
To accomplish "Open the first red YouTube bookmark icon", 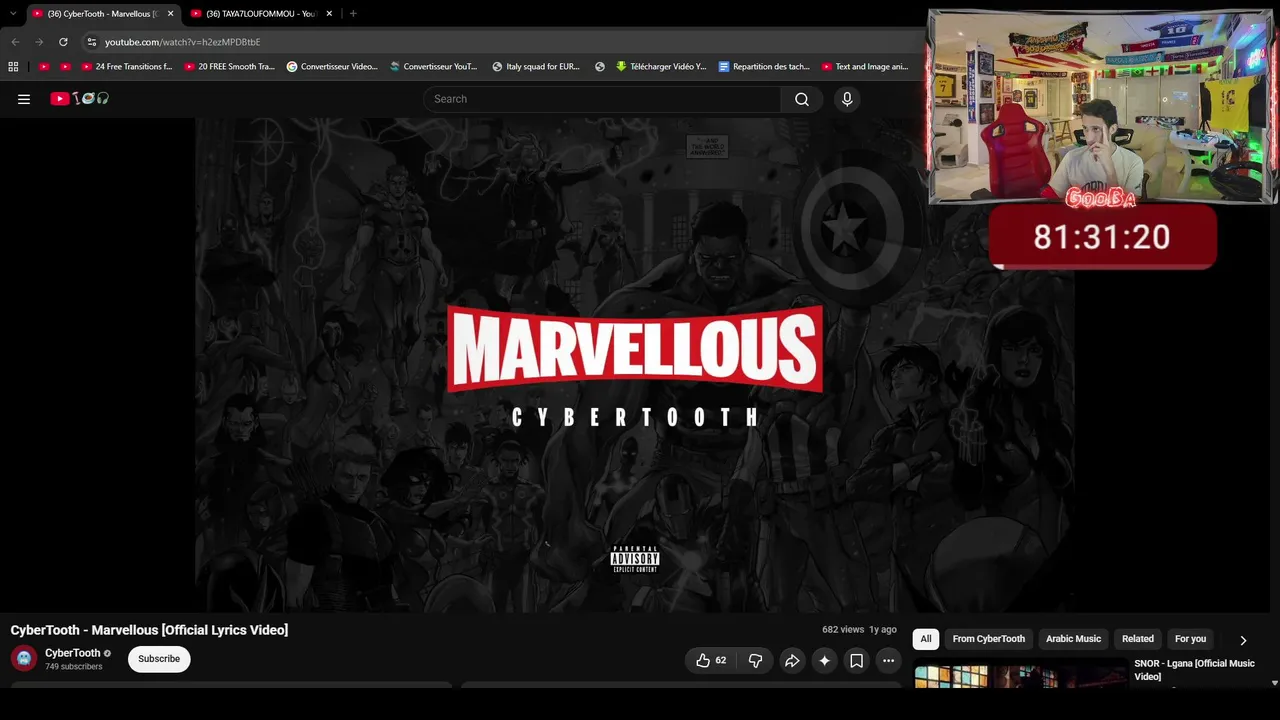I will (x=44, y=67).
